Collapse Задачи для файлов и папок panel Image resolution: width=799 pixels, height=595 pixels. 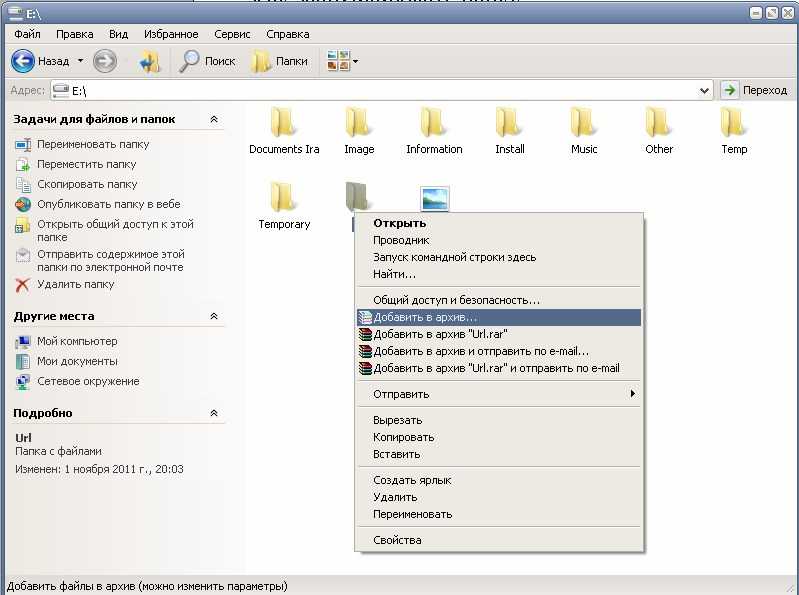click(214, 119)
